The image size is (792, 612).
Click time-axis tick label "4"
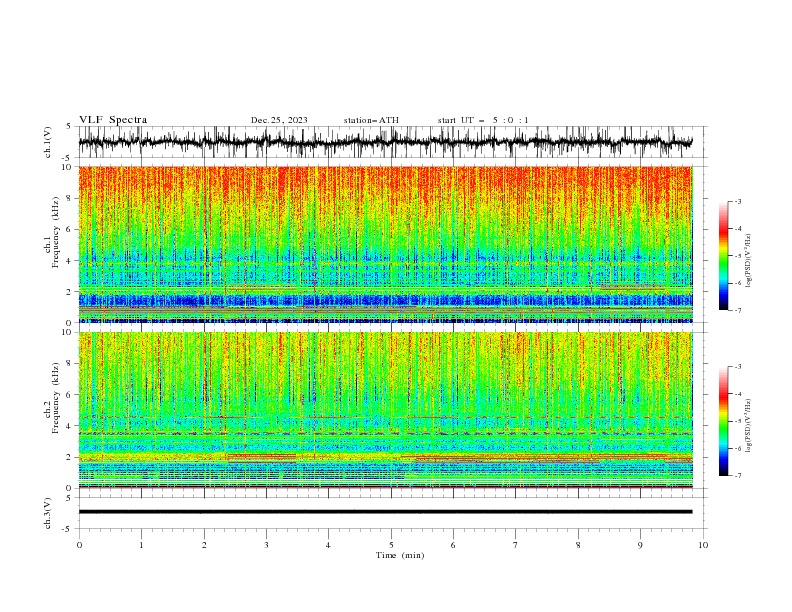(x=328, y=545)
